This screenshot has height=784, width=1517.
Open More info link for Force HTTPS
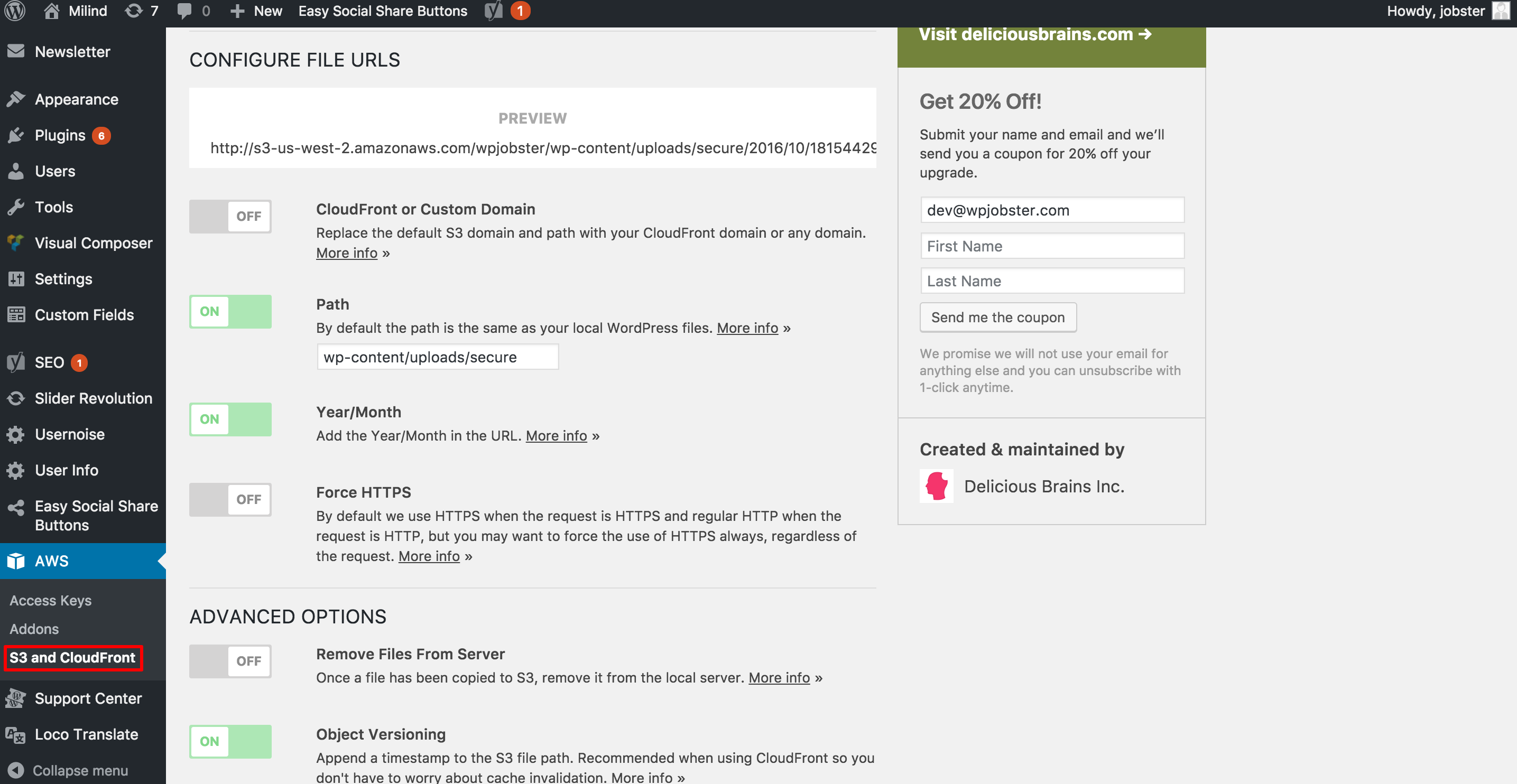pos(429,556)
